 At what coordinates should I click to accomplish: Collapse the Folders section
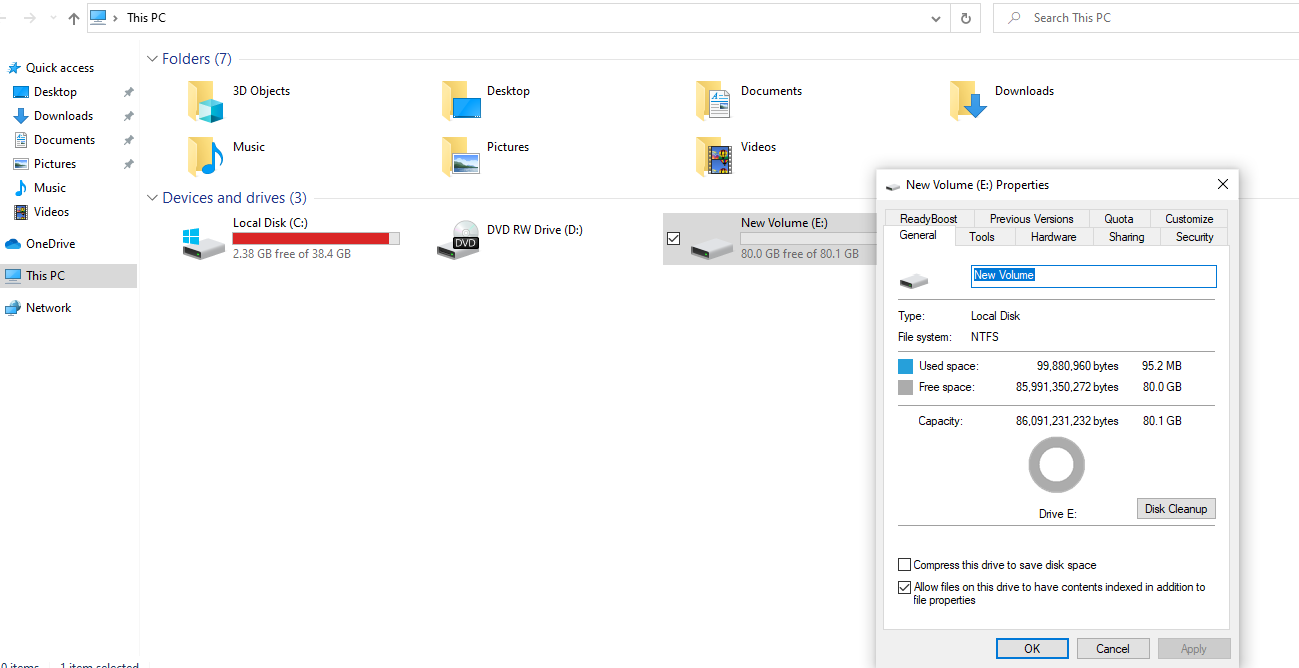point(152,58)
